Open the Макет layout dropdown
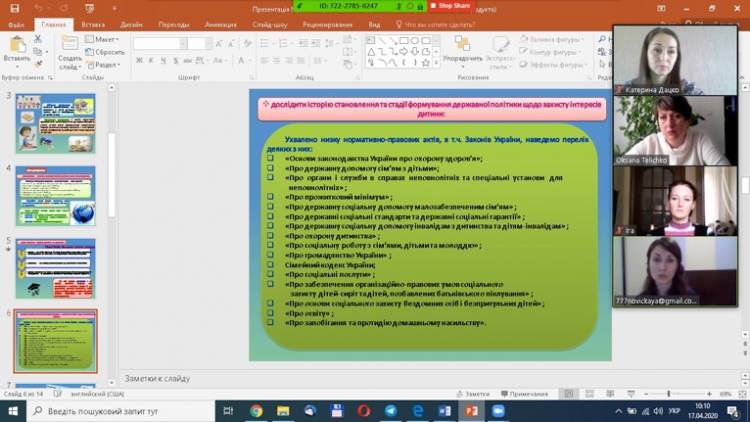Viewport: 750px width, 422px height. [105, 40]
